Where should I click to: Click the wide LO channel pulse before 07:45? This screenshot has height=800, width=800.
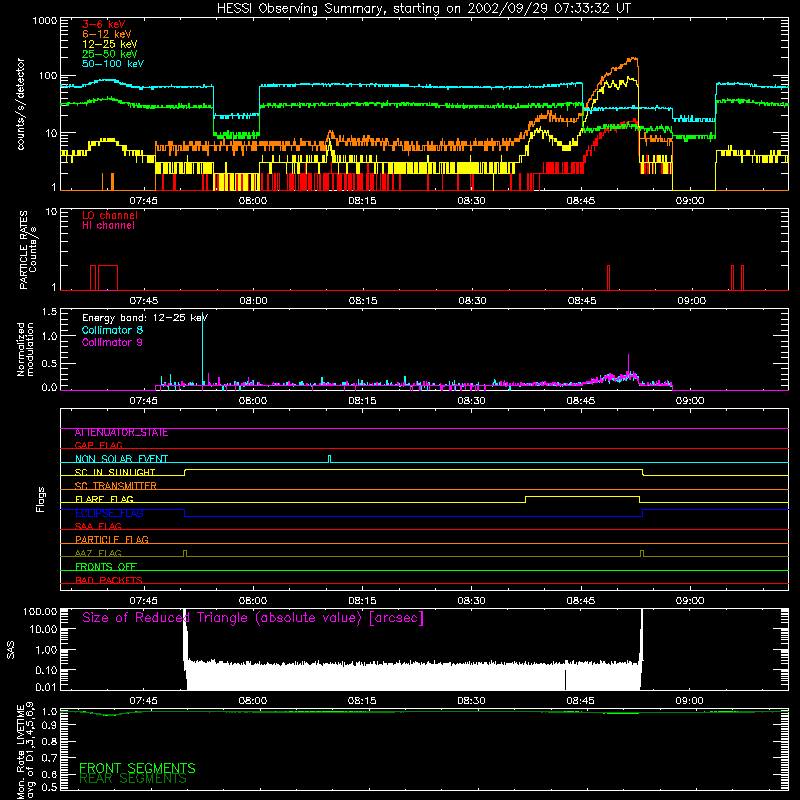click(x=108, y=278)
